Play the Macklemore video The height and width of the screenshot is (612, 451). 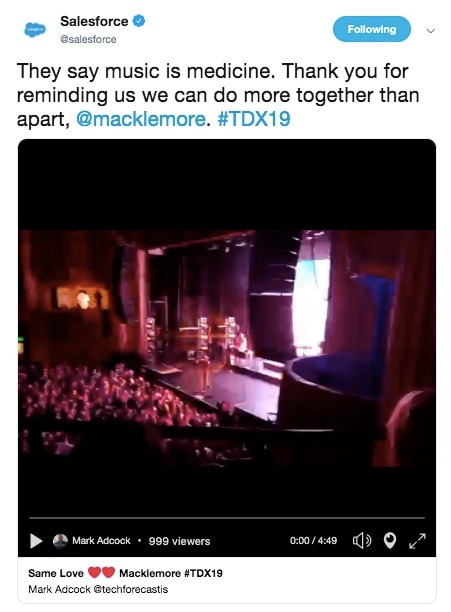click(x=36, y=541)
